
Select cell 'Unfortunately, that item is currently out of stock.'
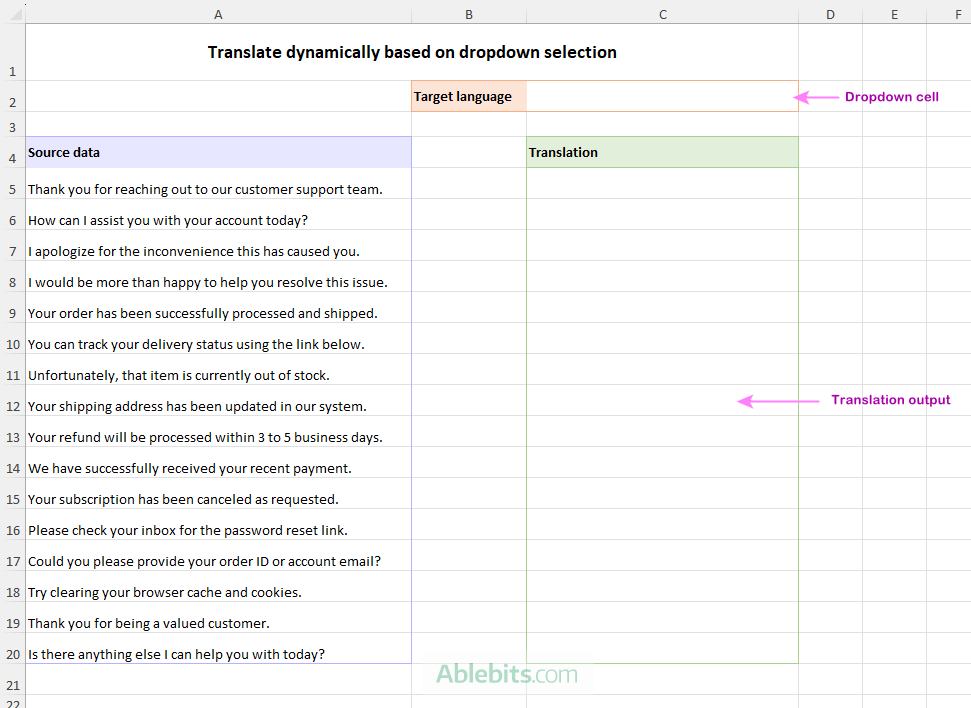coord(218,369)
